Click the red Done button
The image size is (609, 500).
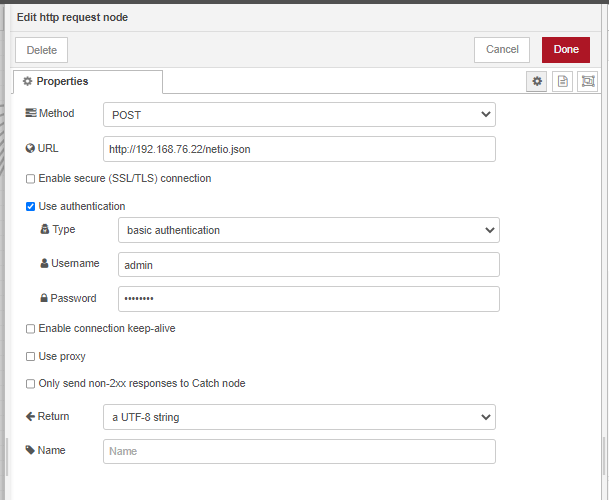point(566,50)
